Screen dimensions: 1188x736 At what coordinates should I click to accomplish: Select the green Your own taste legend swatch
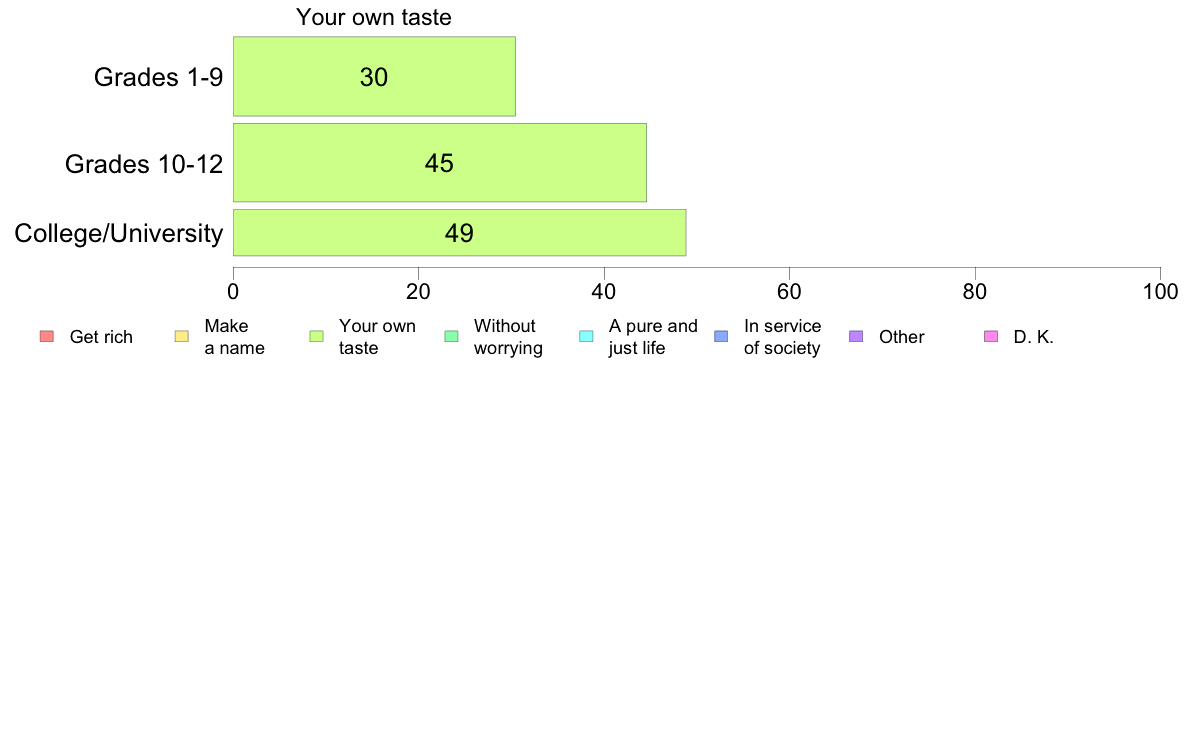[317, 337]
